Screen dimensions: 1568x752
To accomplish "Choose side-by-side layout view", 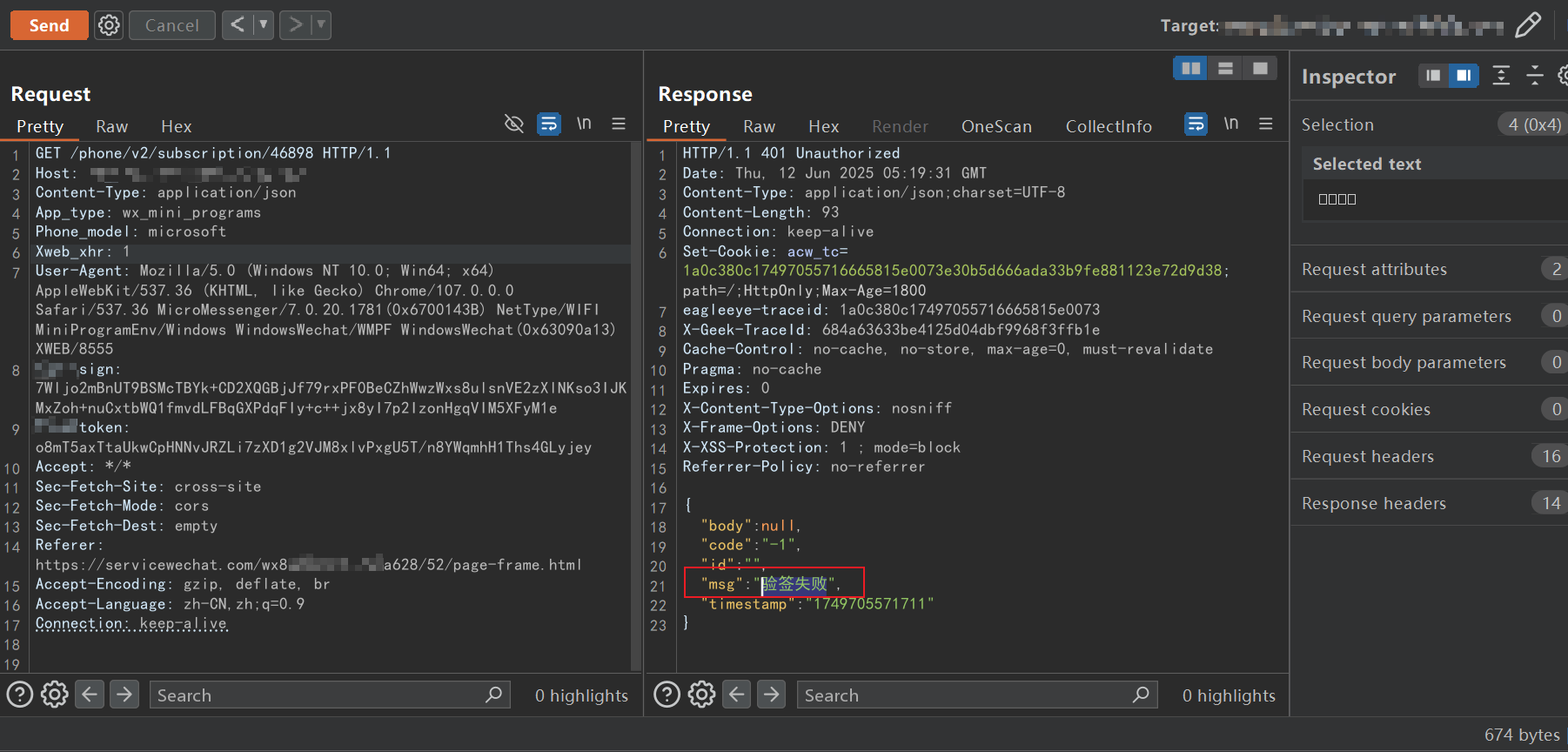I will [x=1190, y=68].
